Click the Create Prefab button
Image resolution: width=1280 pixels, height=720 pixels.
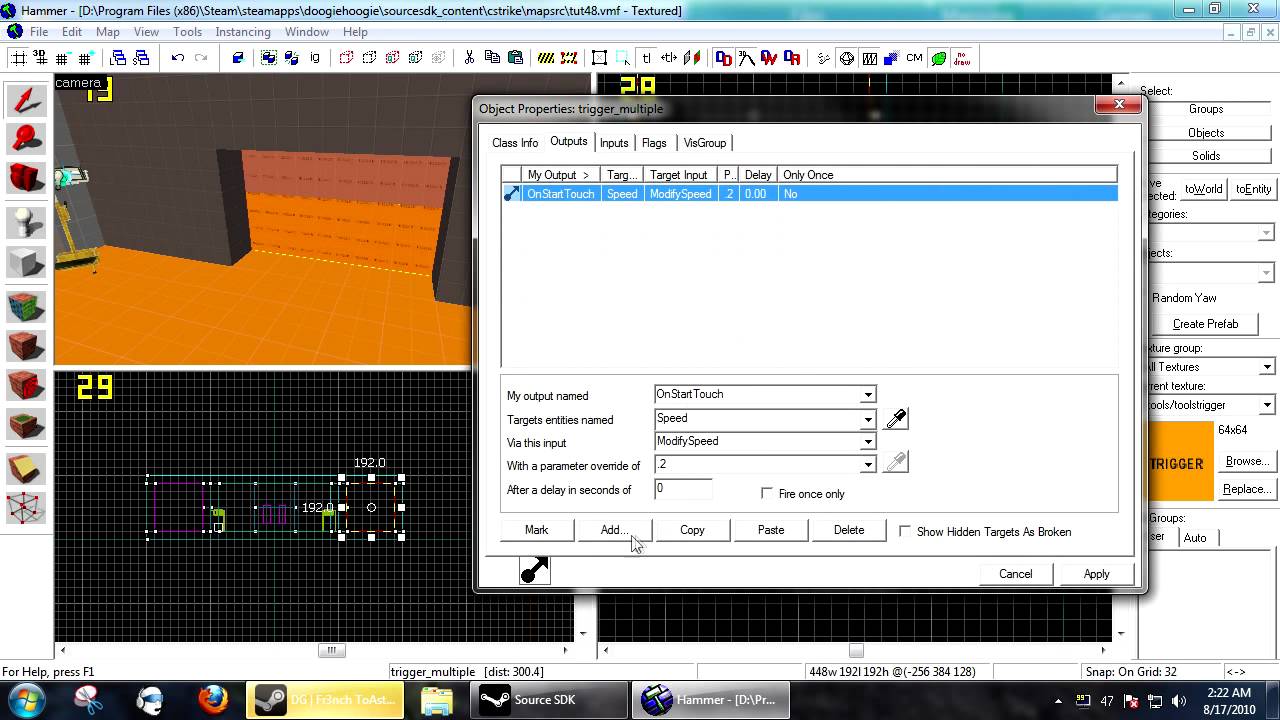(1205, 324)
